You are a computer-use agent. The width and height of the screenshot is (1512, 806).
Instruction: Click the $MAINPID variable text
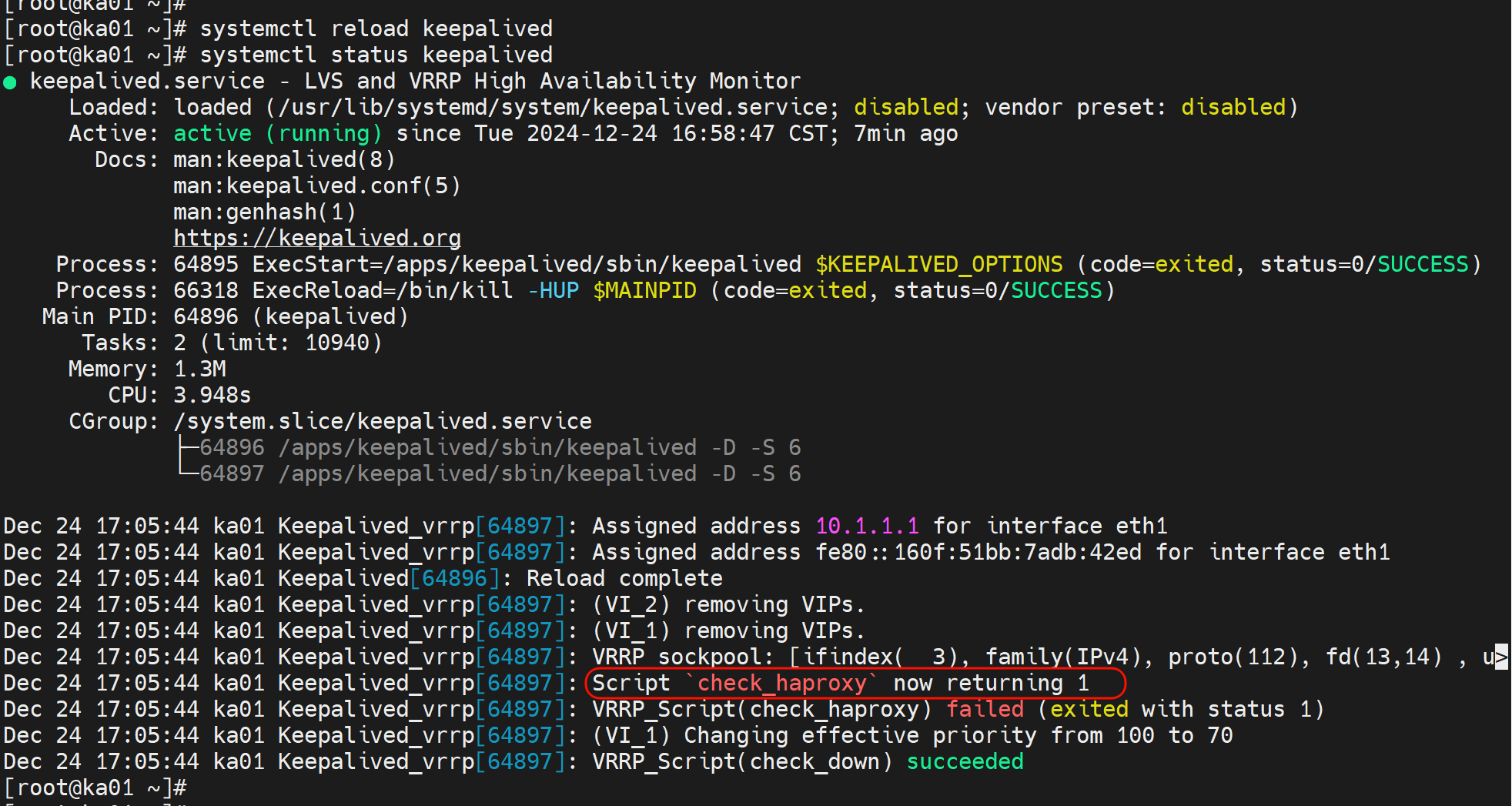pos(644,290)
